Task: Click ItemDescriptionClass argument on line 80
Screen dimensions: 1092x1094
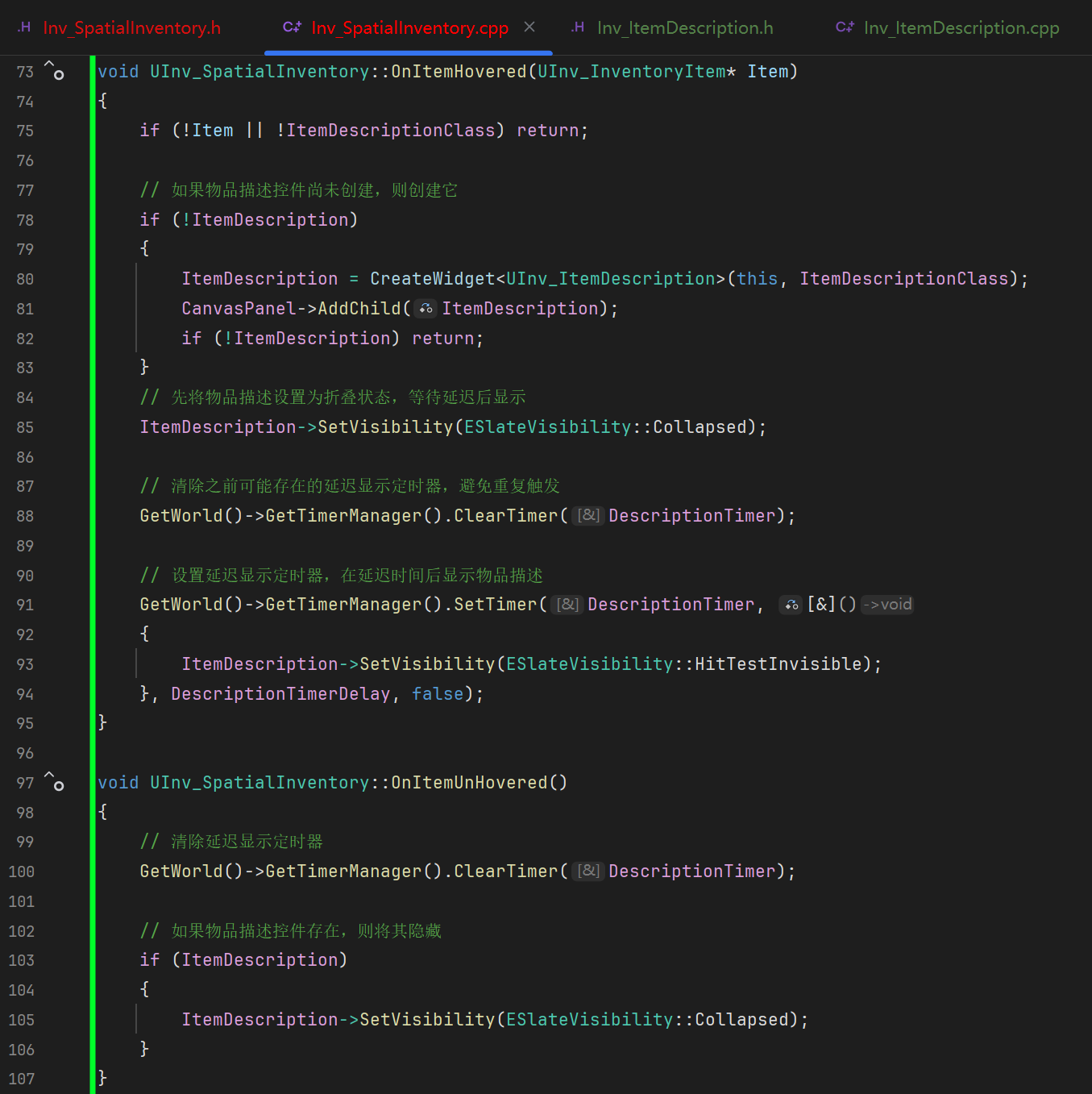Action: [x=904, y=278]
